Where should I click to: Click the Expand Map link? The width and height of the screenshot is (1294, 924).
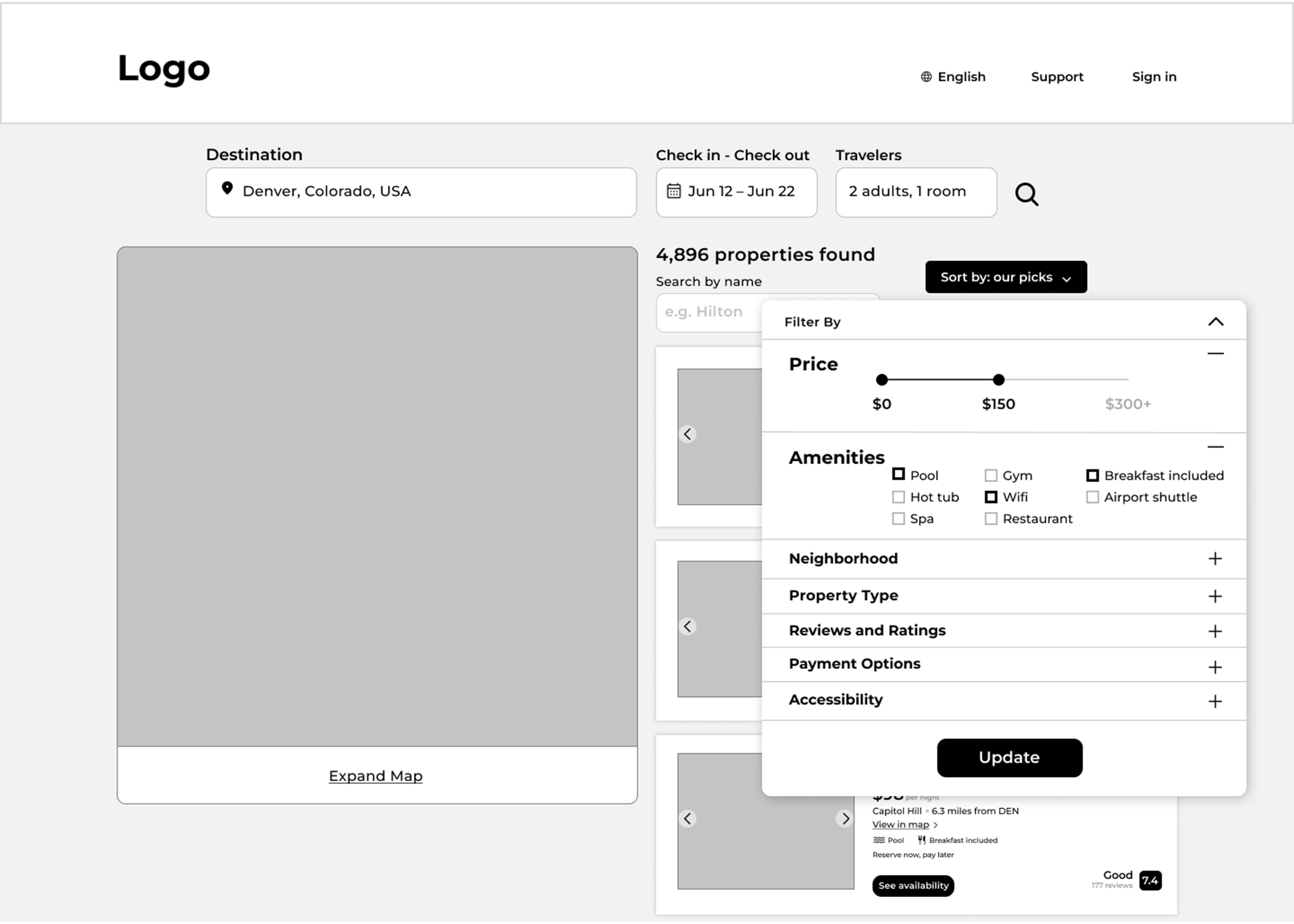[x=375, y=776]
